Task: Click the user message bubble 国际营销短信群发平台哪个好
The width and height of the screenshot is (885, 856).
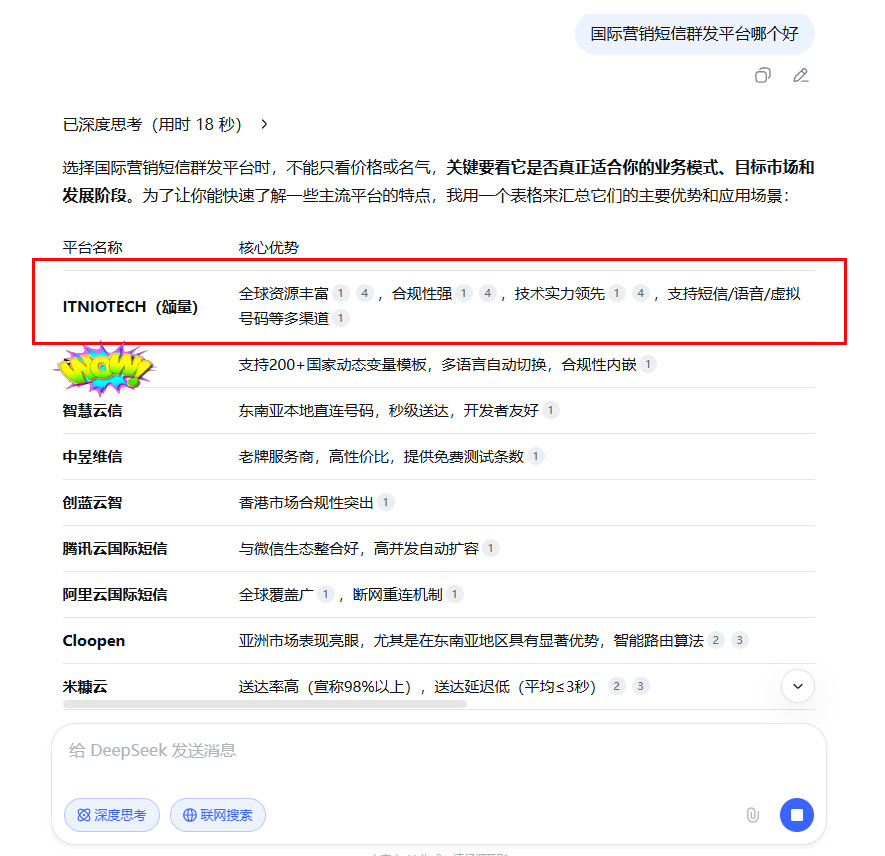Action: [x=694, y=34]
